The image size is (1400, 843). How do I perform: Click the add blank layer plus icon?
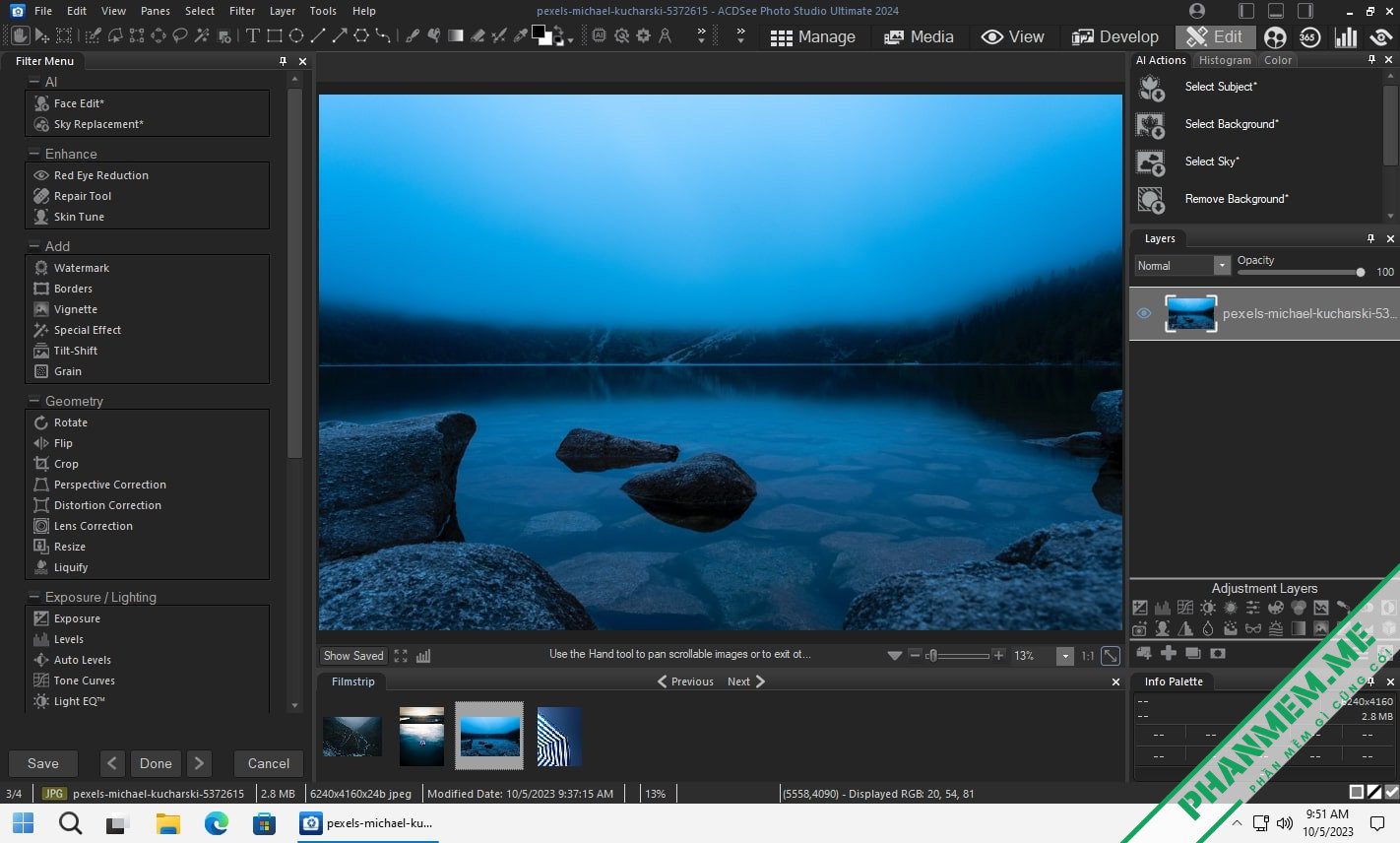1169,653
